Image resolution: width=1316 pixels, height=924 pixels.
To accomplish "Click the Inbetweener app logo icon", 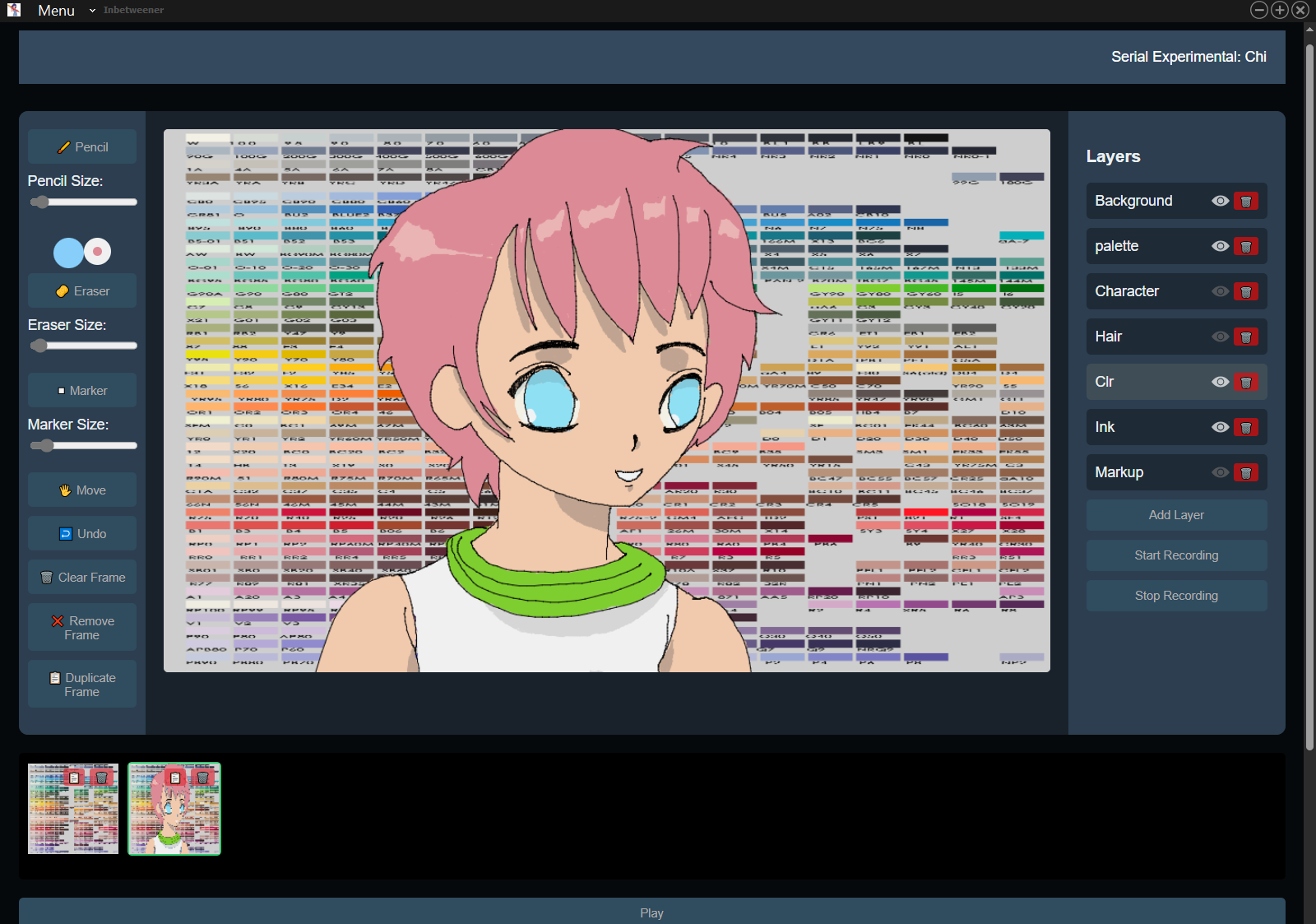I will pyautogui.click(x=14, y=10).
